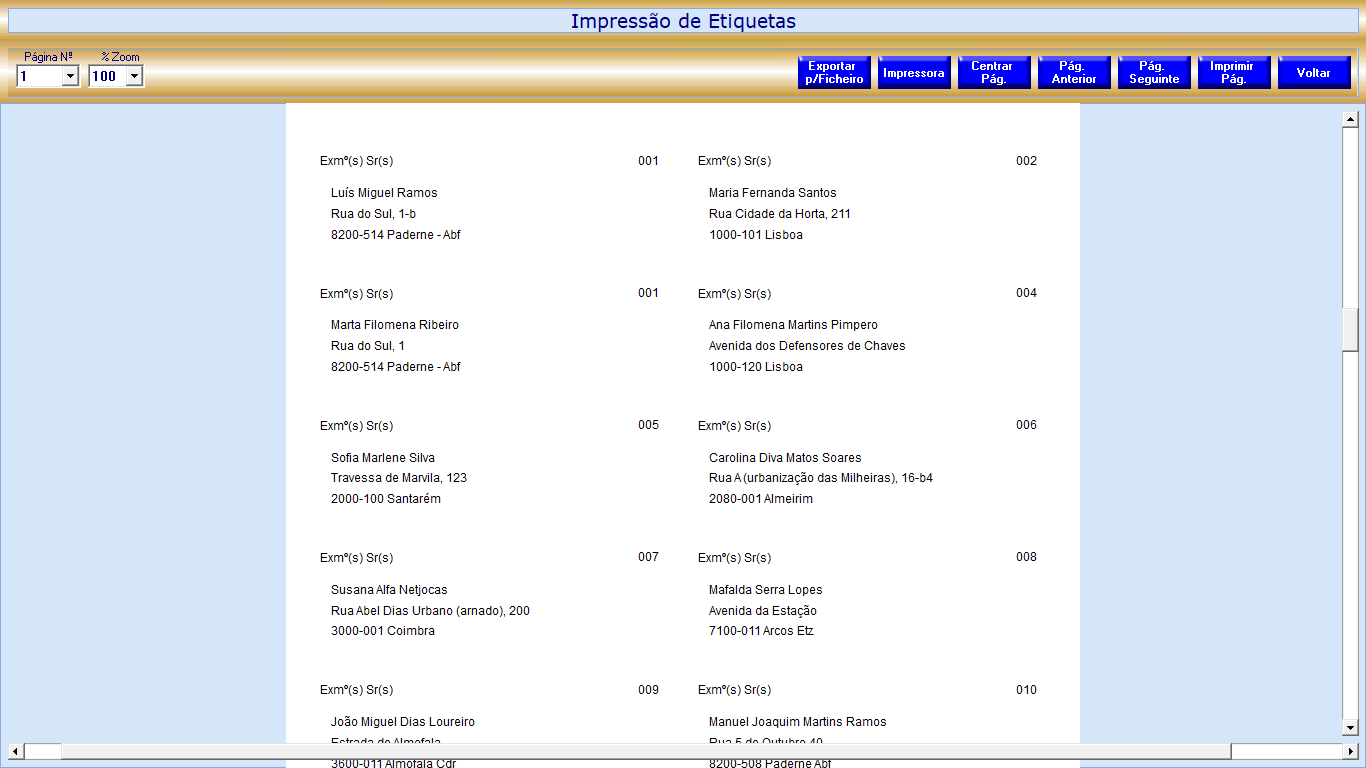Return using the Voltar button

[x=1313, y=73]
